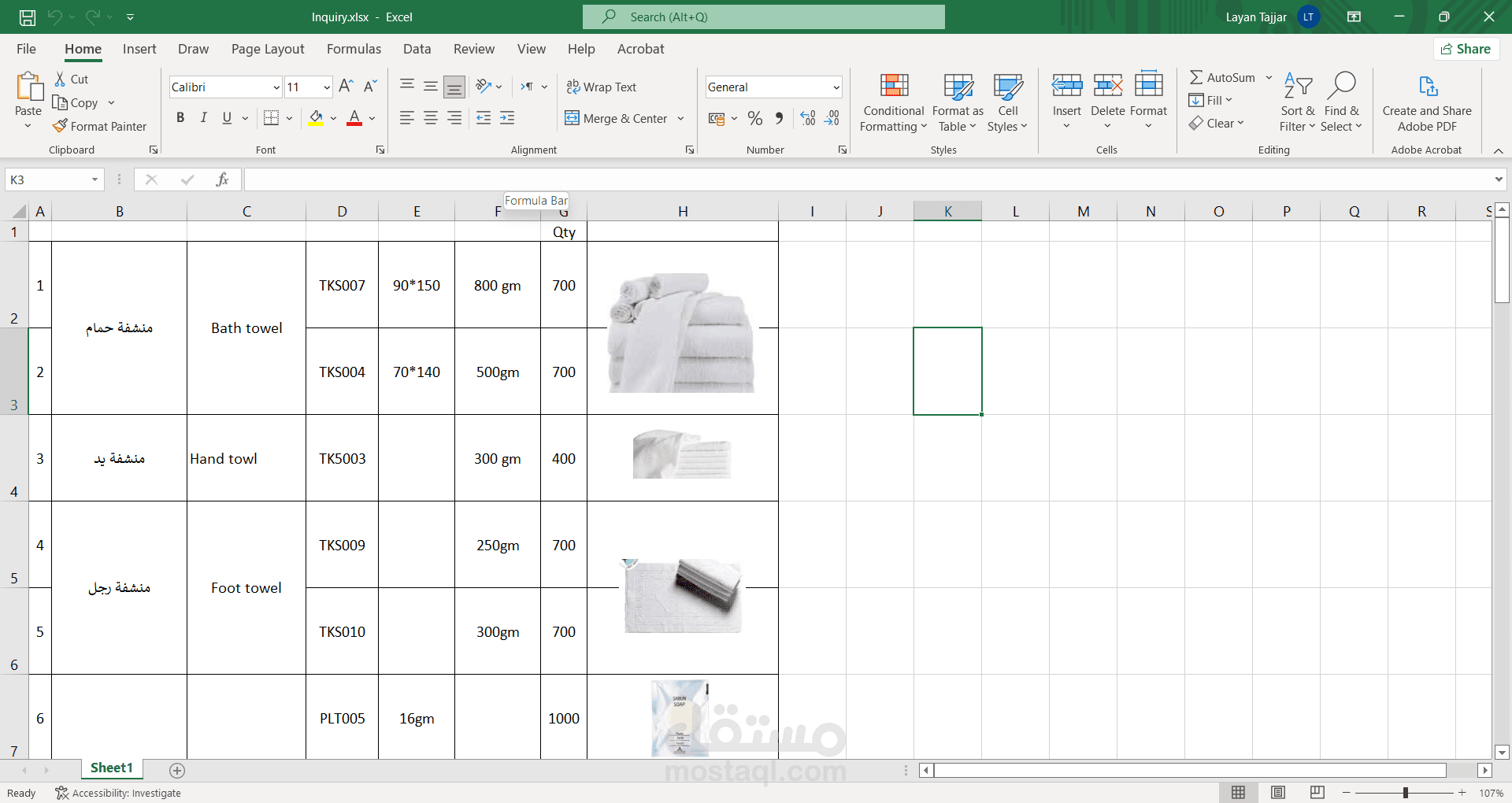Screen dimensions: 1512x803
Task: Switch to Page Break Preview view
Action: [x=1317, y=792]
